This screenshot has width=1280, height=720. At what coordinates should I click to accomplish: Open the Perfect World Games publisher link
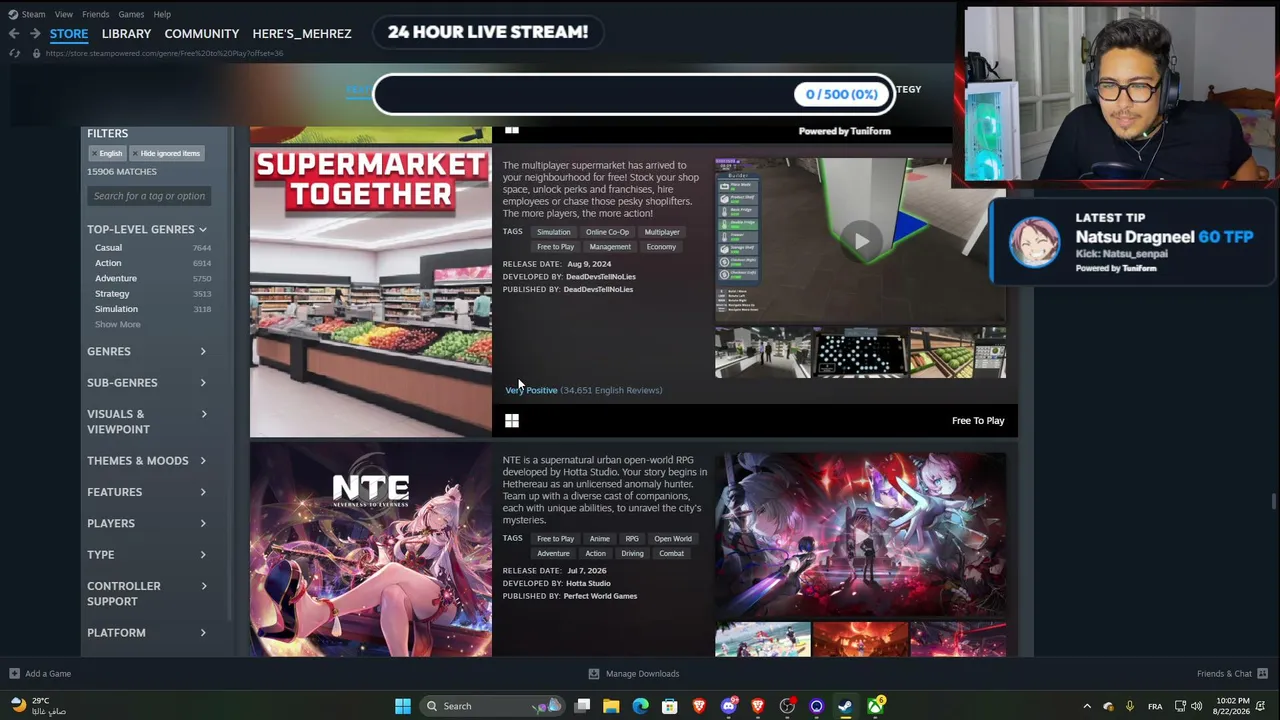(600, 597)
